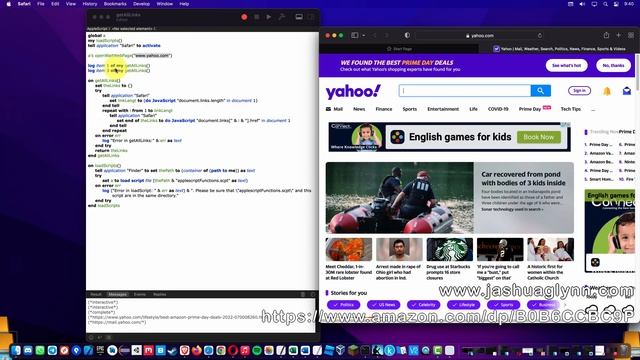The image size is (640, 360).
Task: Dismiss banner with No, thanks
Action: (x=613, y=65)
